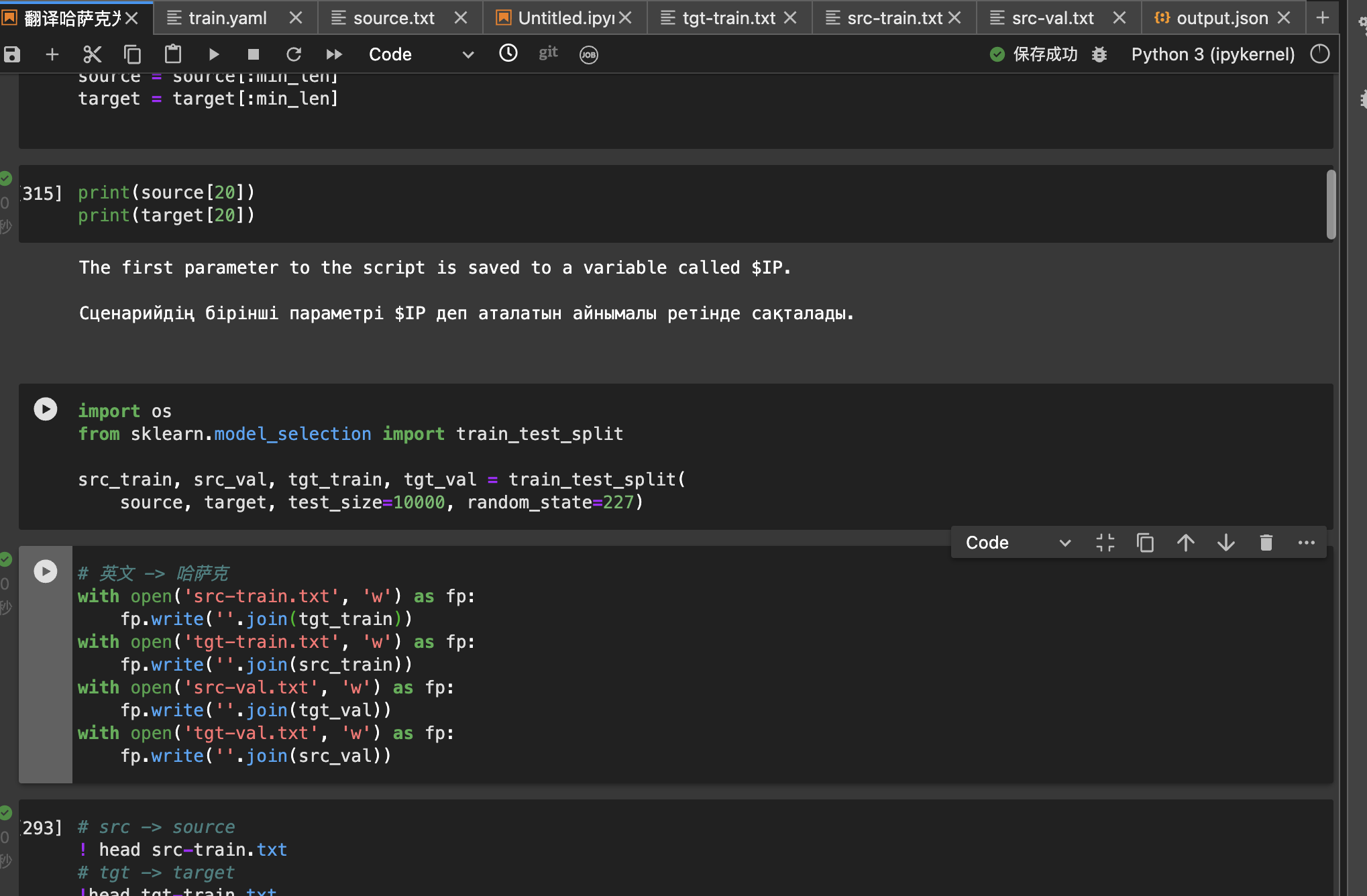Close the source.txt tab
Screen dimensions: 1367x896
[x=460, y=17]
